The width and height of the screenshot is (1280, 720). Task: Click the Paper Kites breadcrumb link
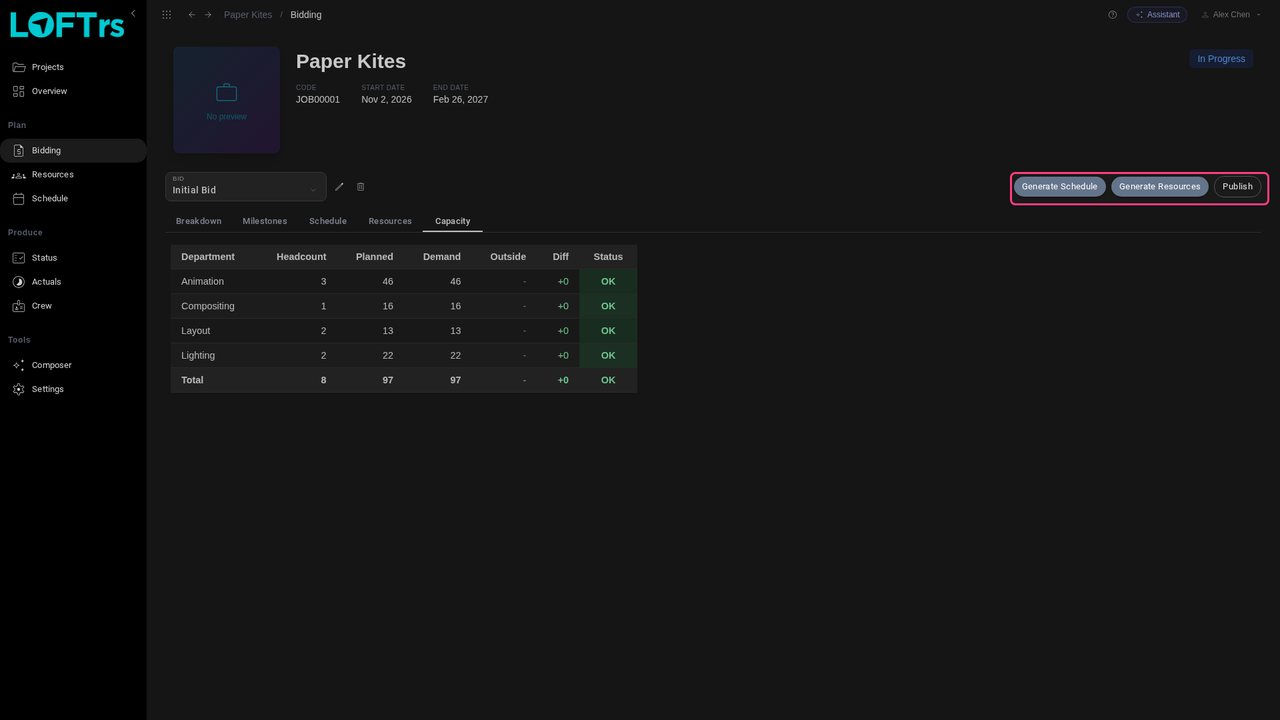click(x=248, y=15)
